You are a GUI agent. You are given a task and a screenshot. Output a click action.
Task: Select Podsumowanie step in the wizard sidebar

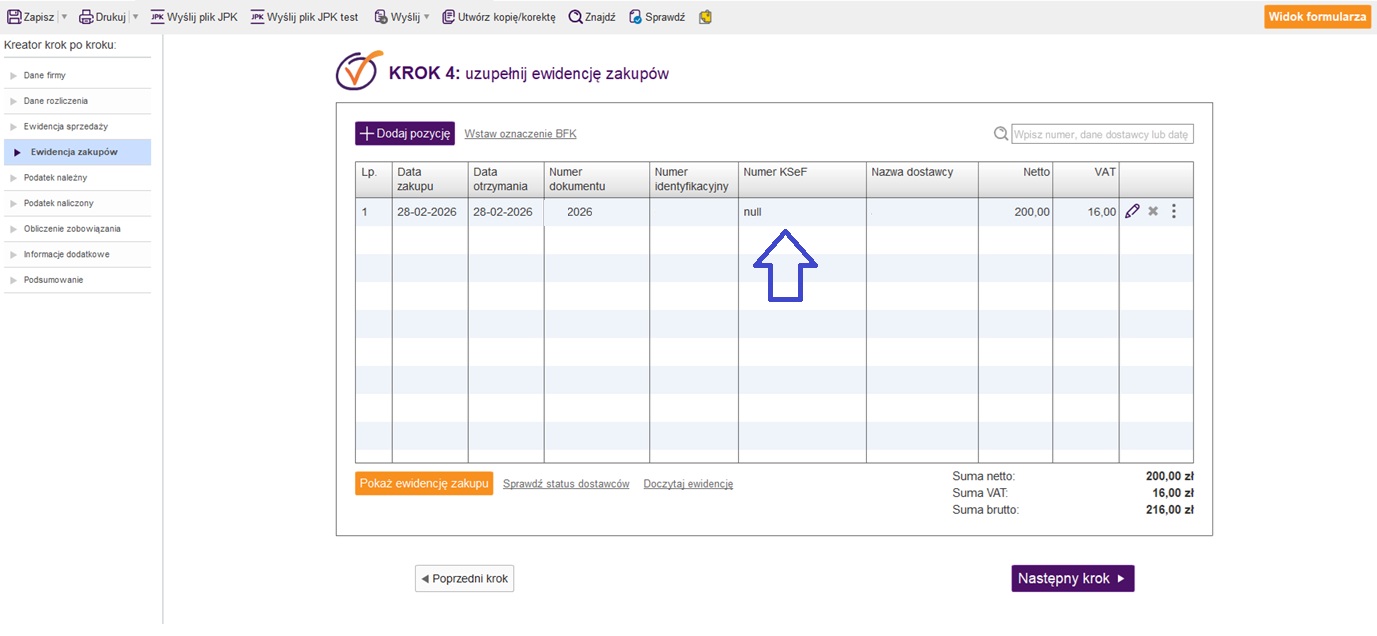coord(53,280)
